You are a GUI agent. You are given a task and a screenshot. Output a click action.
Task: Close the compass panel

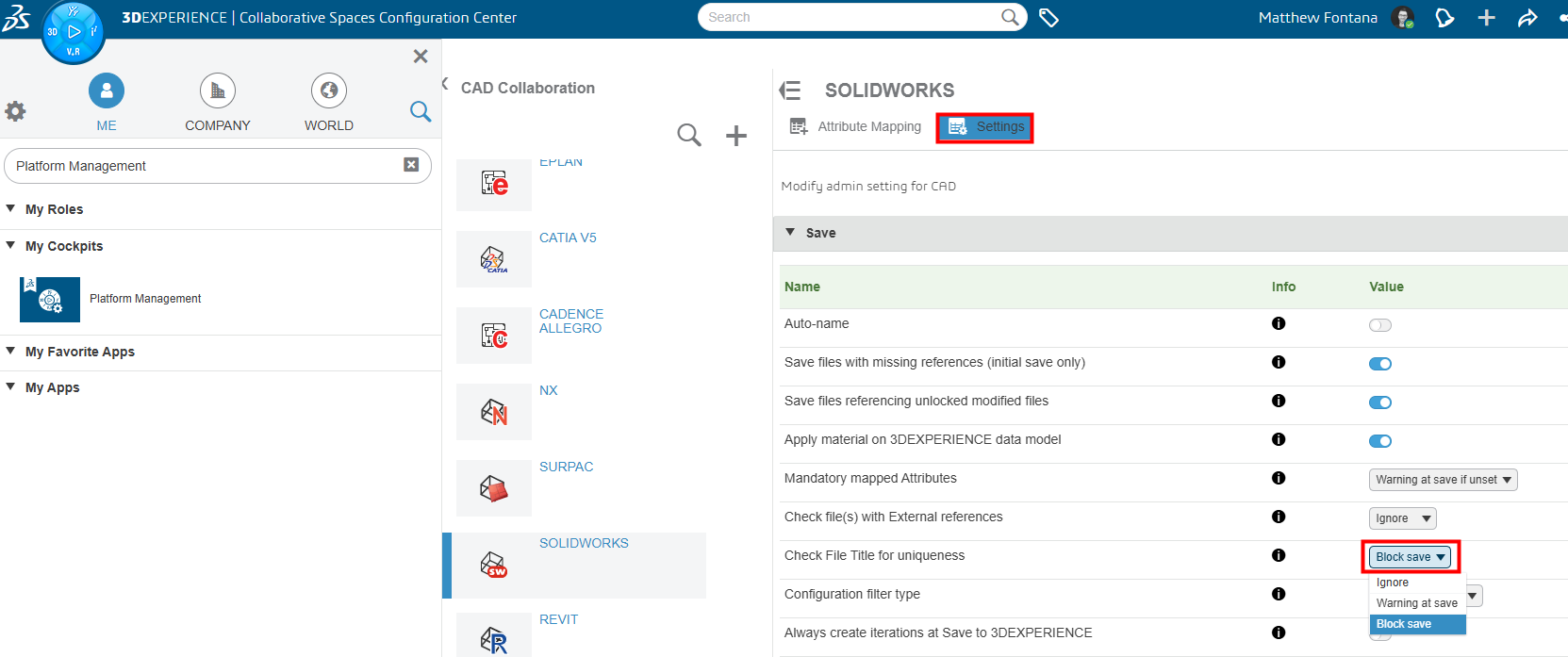click(x=421, y=57)
